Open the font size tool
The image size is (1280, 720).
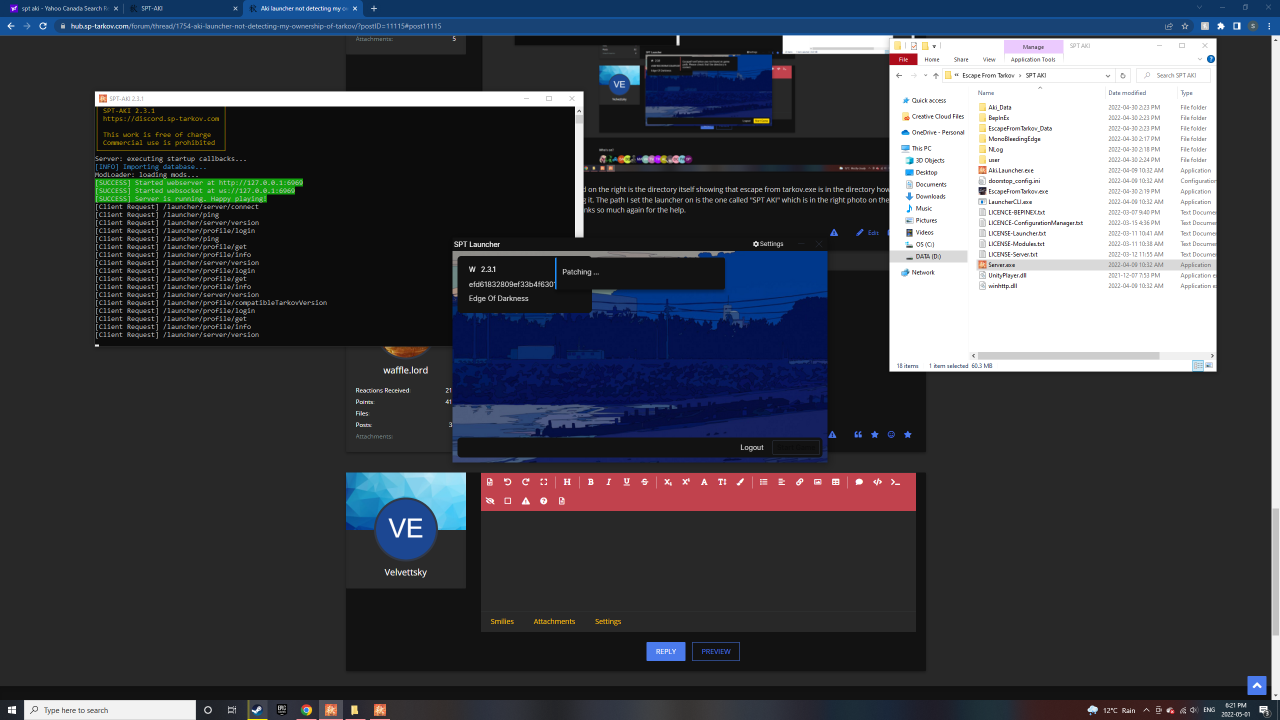(x=722, y=482)
